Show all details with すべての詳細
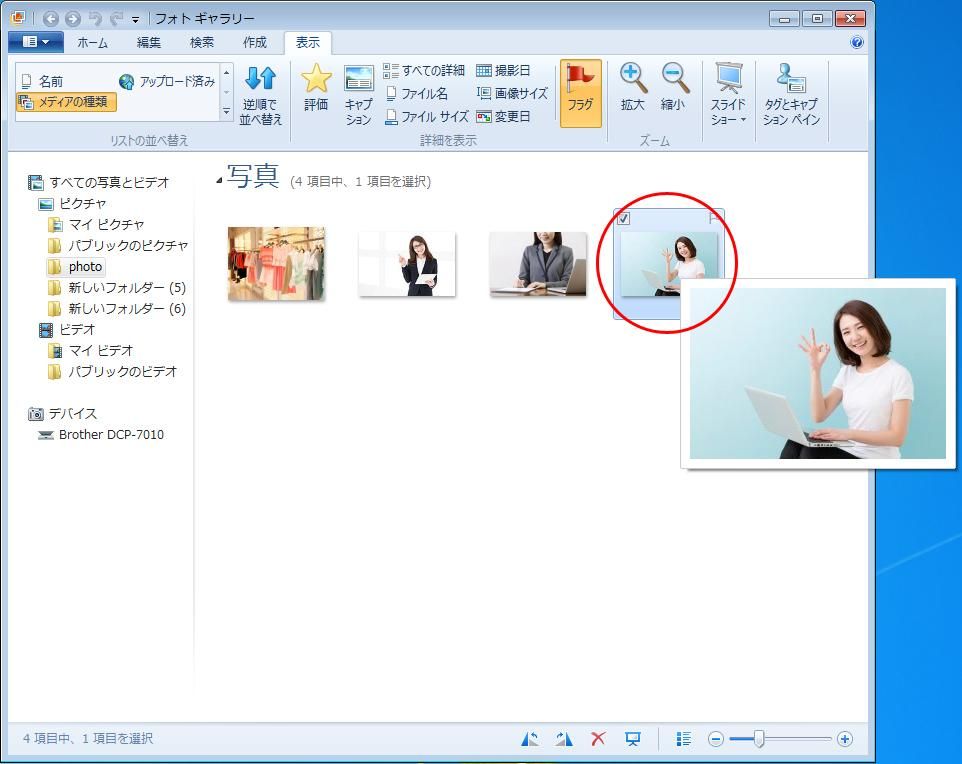 pos(424,70)
